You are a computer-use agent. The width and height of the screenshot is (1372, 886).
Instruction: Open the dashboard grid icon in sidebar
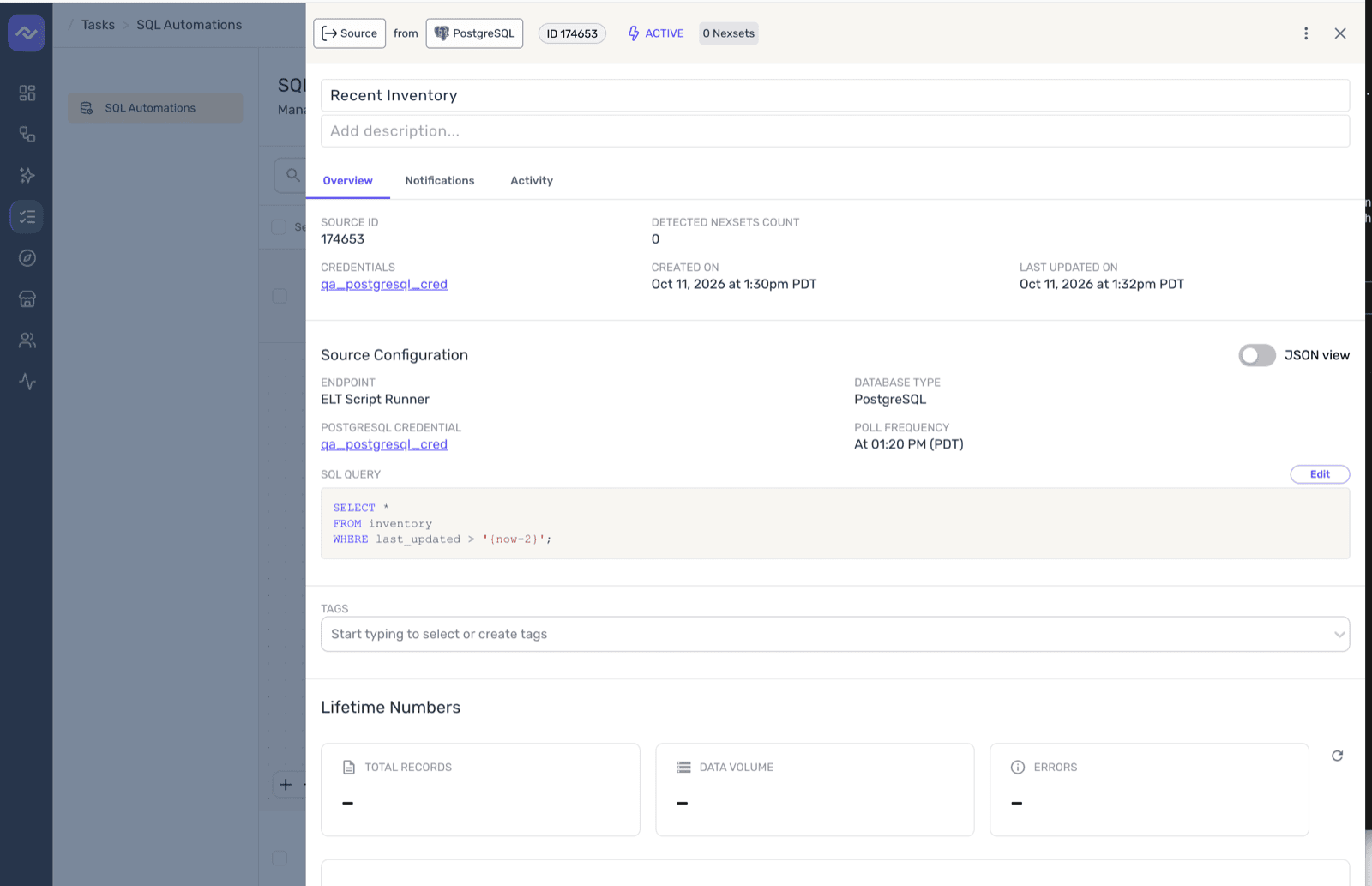click(x=27, y=93)
